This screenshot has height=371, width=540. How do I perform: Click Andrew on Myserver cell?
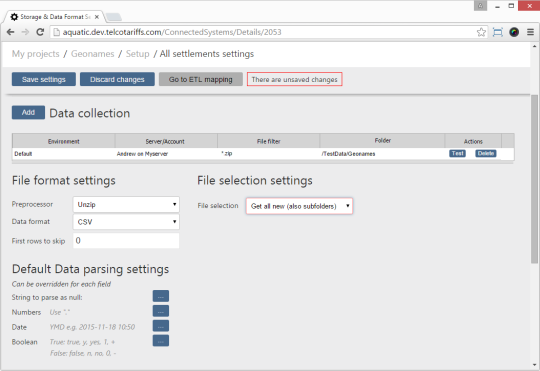coord(166,154)
